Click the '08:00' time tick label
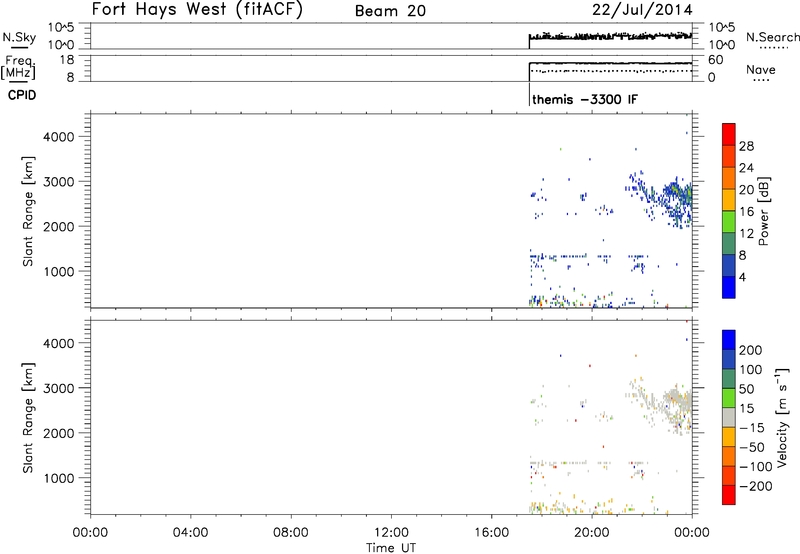This screenshot has width=800, height=554. tap(290, 533)
